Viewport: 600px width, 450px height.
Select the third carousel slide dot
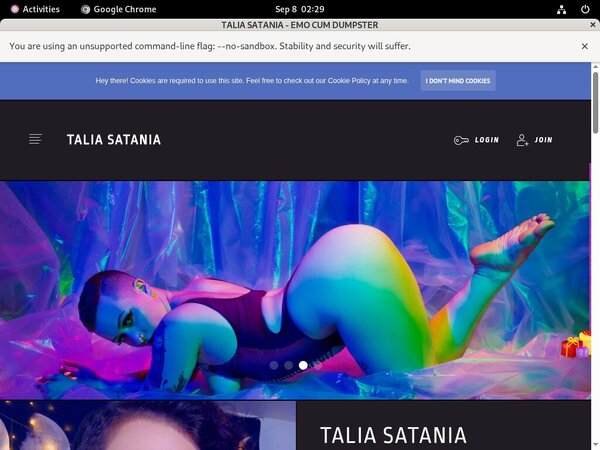tap(303, 366)
